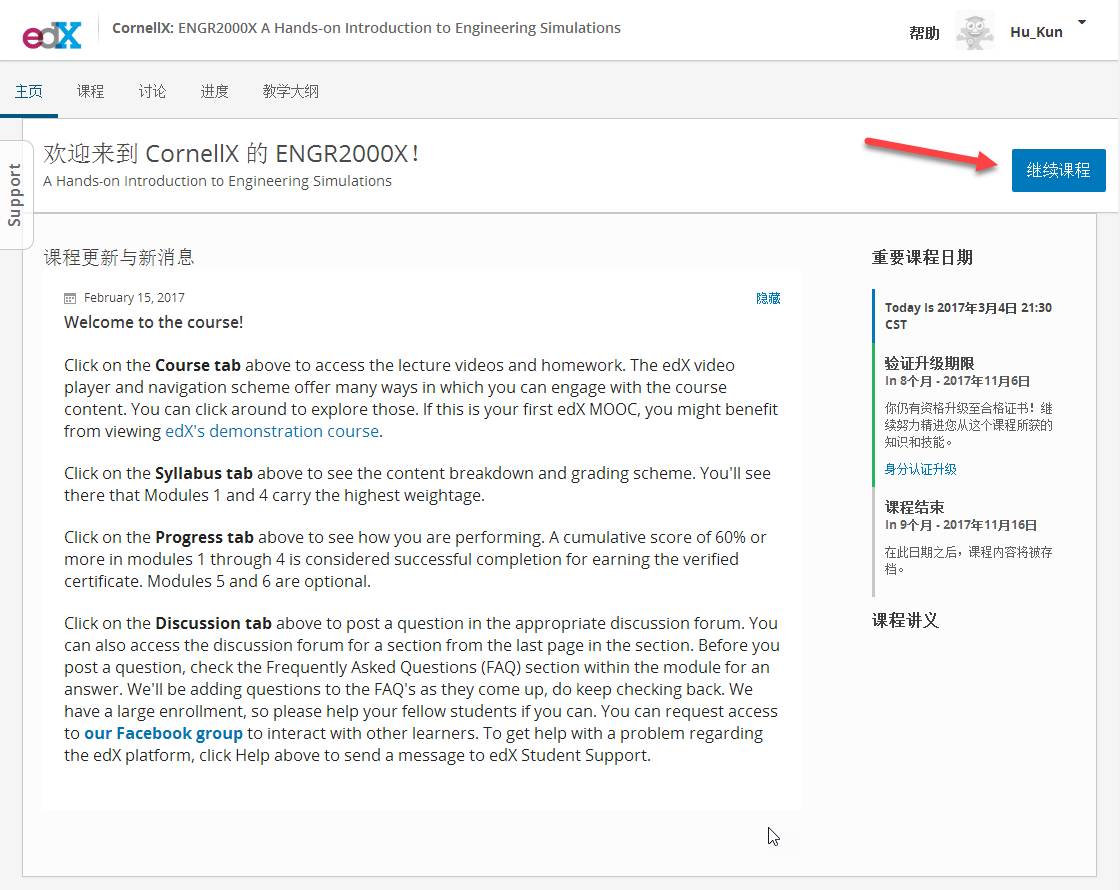
Task: Click the 课程讲义 handouts heading
Action: [905, 620]
